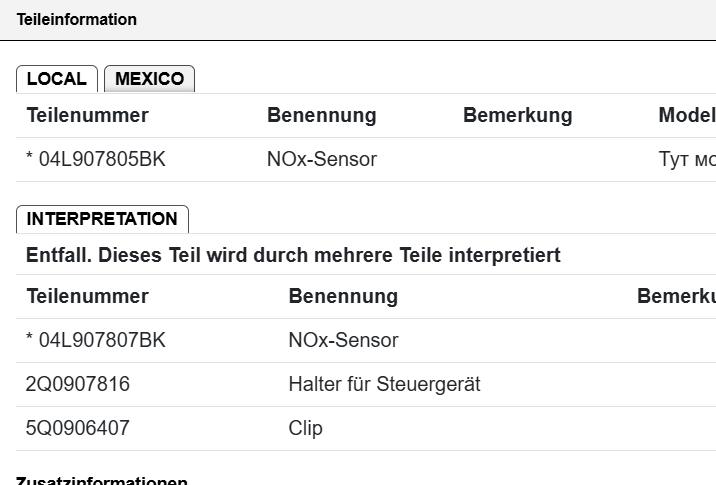Select replacement part 04L907807BK
Screen dimensions: 716x485
(x=96, y=340)
